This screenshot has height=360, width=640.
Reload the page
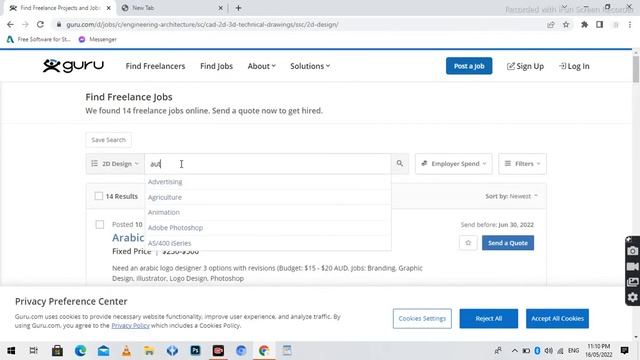tap(40, 24)
